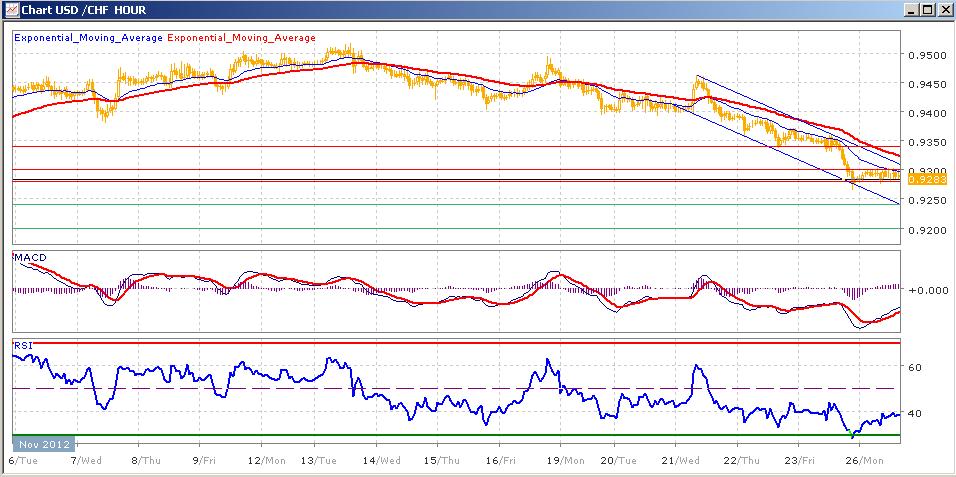Screen dimensions: 956x477
Task: Click the RSI 40 level label
Action: pos(913,413)
